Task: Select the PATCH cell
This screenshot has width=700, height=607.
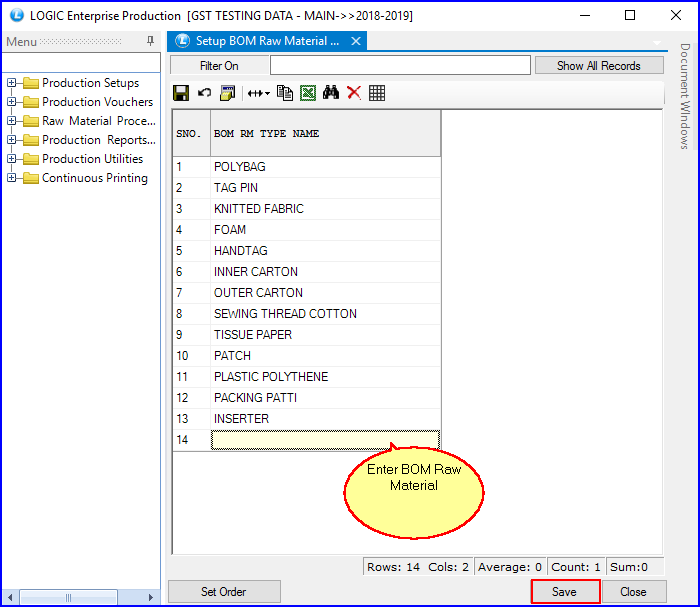Action: 325,356
